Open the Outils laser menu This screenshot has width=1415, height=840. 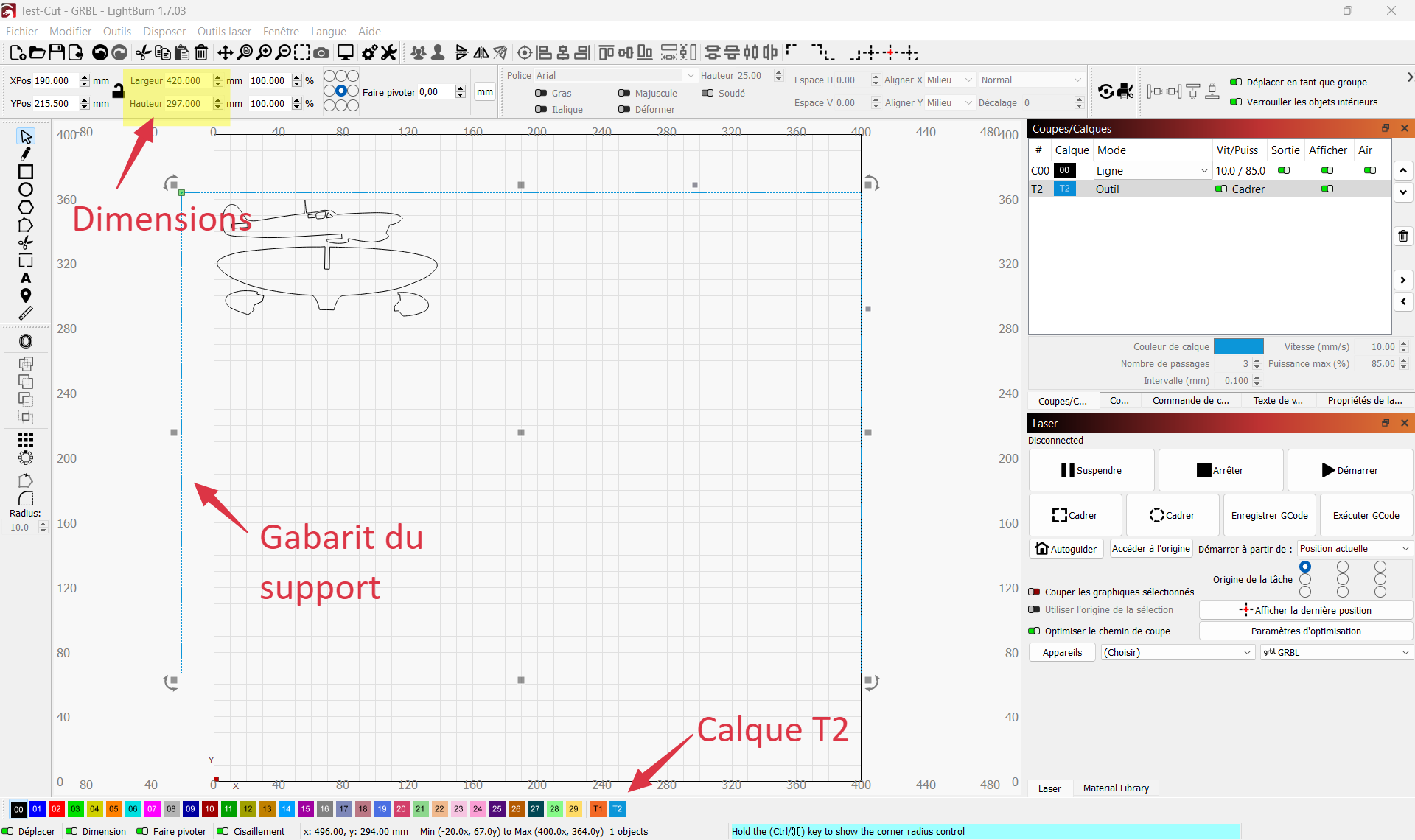point(224,31)
